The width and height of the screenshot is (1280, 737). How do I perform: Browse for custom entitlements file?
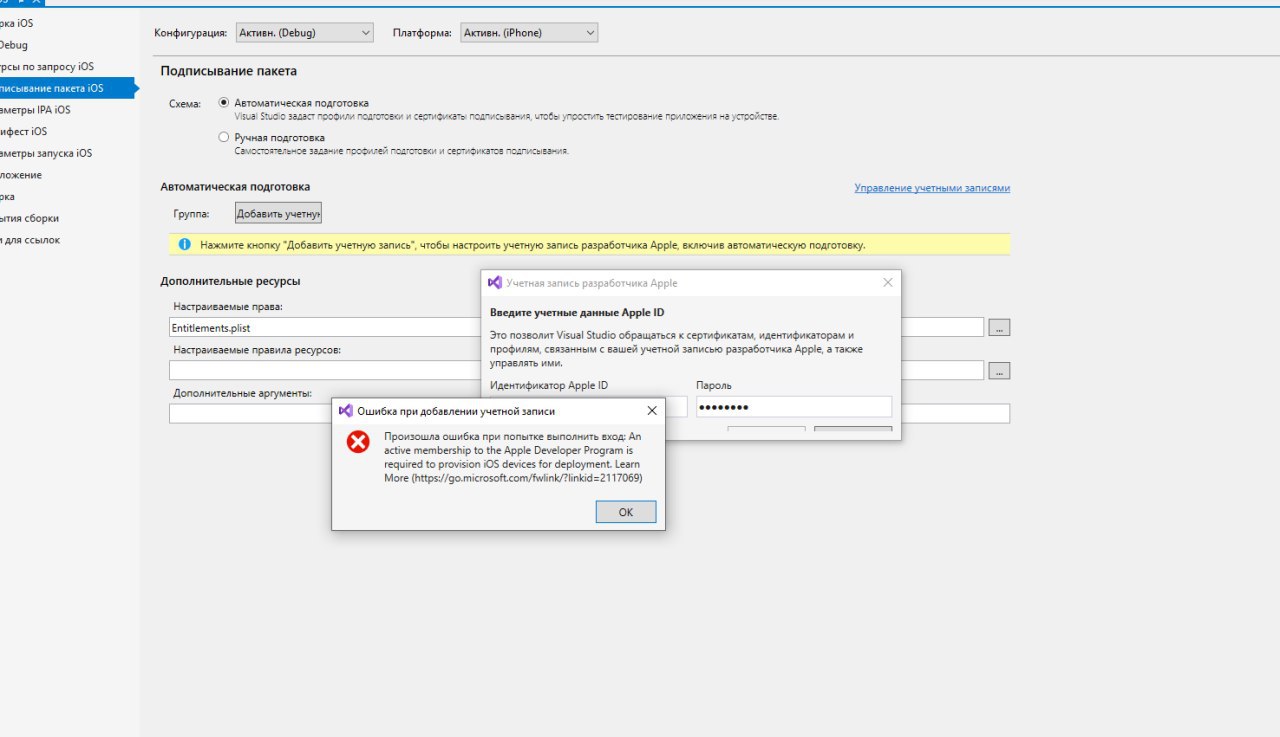coord(999,327)
